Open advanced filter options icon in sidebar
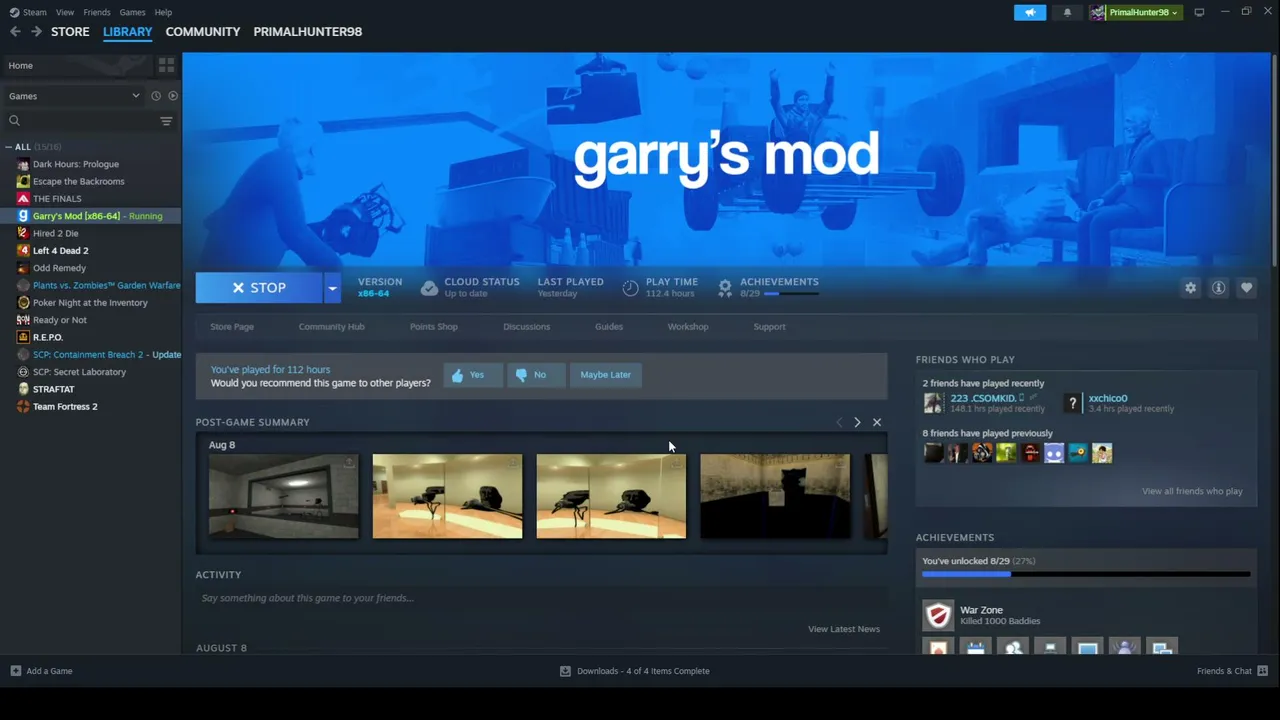The width and height of the screenshot is (1280, 720). (166, 121)
